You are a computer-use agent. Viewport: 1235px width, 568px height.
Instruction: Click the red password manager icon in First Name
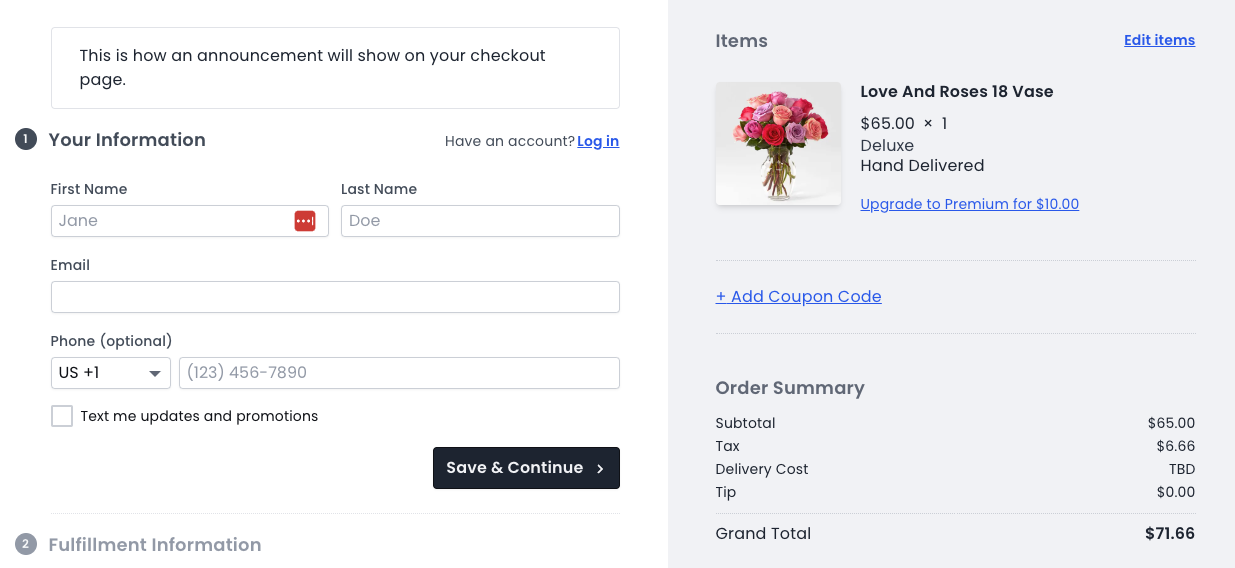305,221
